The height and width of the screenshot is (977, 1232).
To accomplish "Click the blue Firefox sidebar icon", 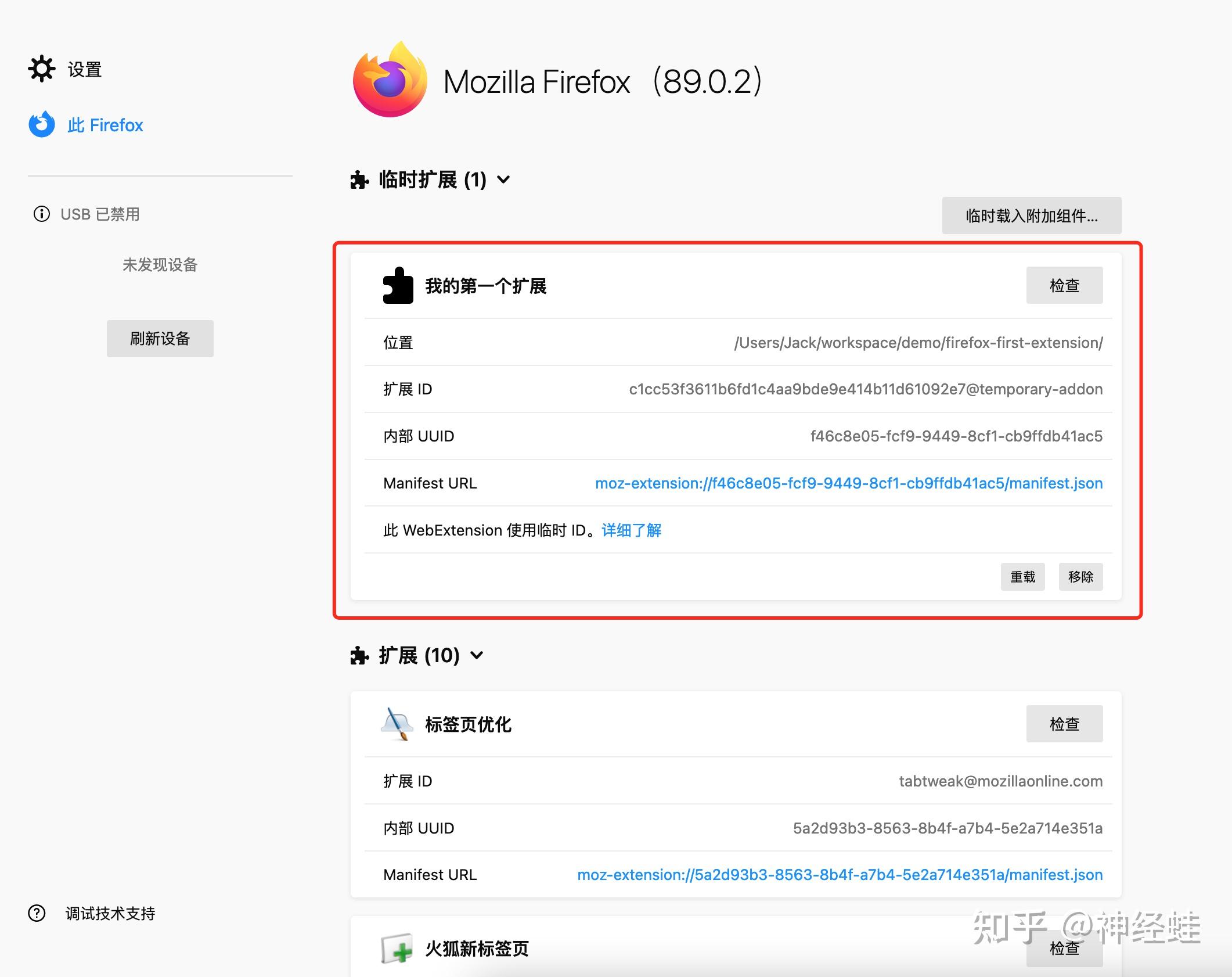I will [42, 124].
